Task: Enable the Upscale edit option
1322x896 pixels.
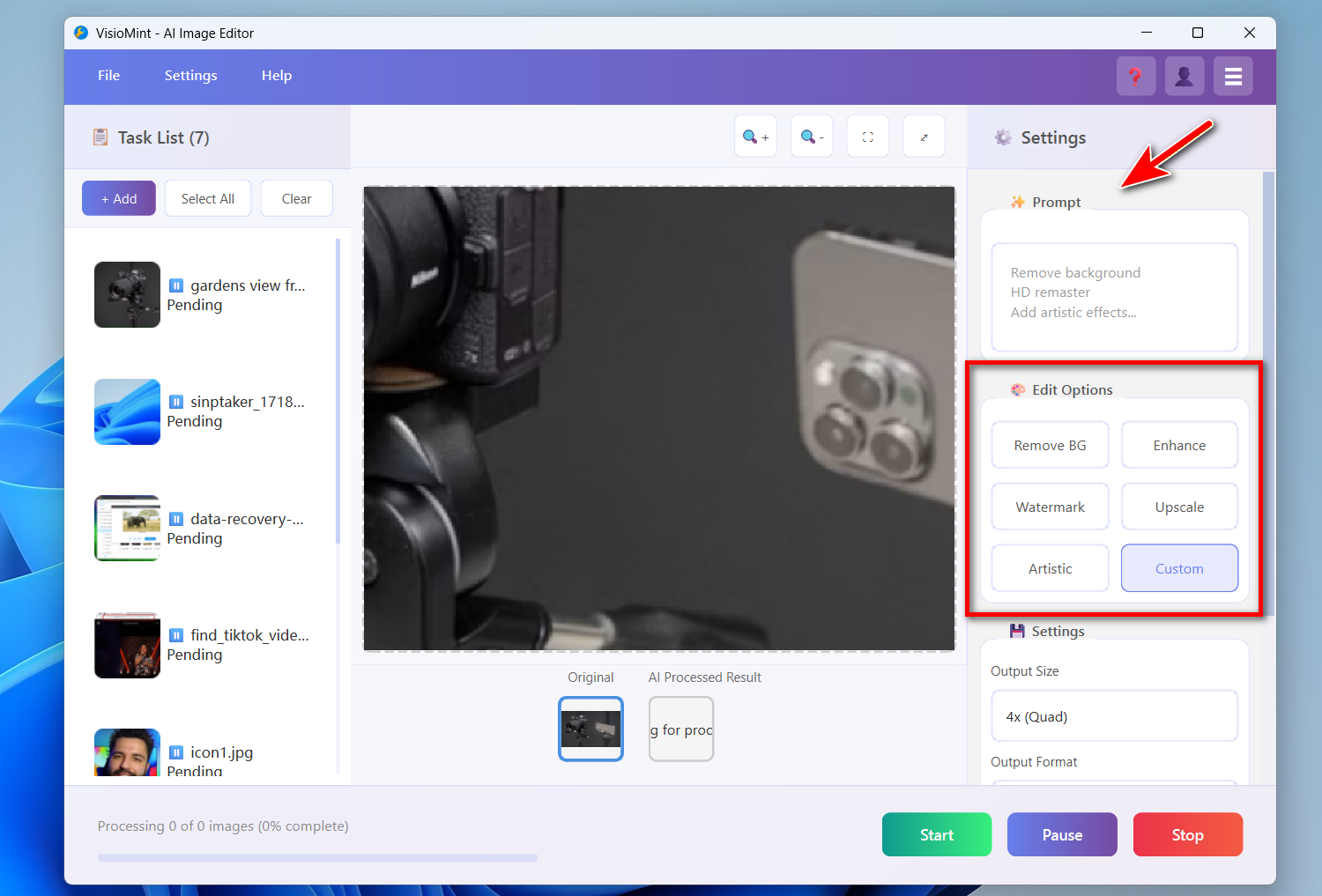Action: coord(1179,507)
